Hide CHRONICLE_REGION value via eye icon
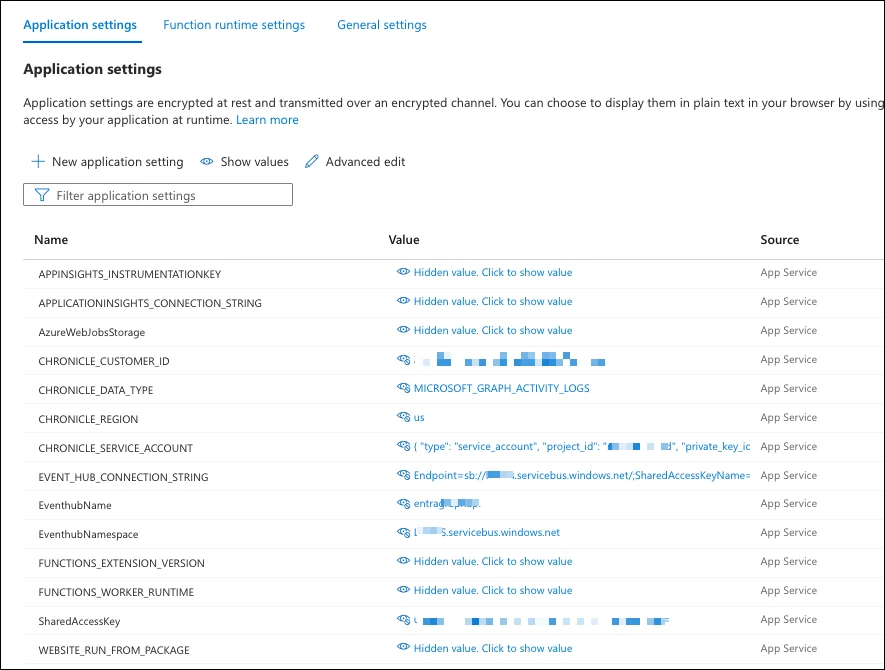885x670 pixels. pos(403,417)
